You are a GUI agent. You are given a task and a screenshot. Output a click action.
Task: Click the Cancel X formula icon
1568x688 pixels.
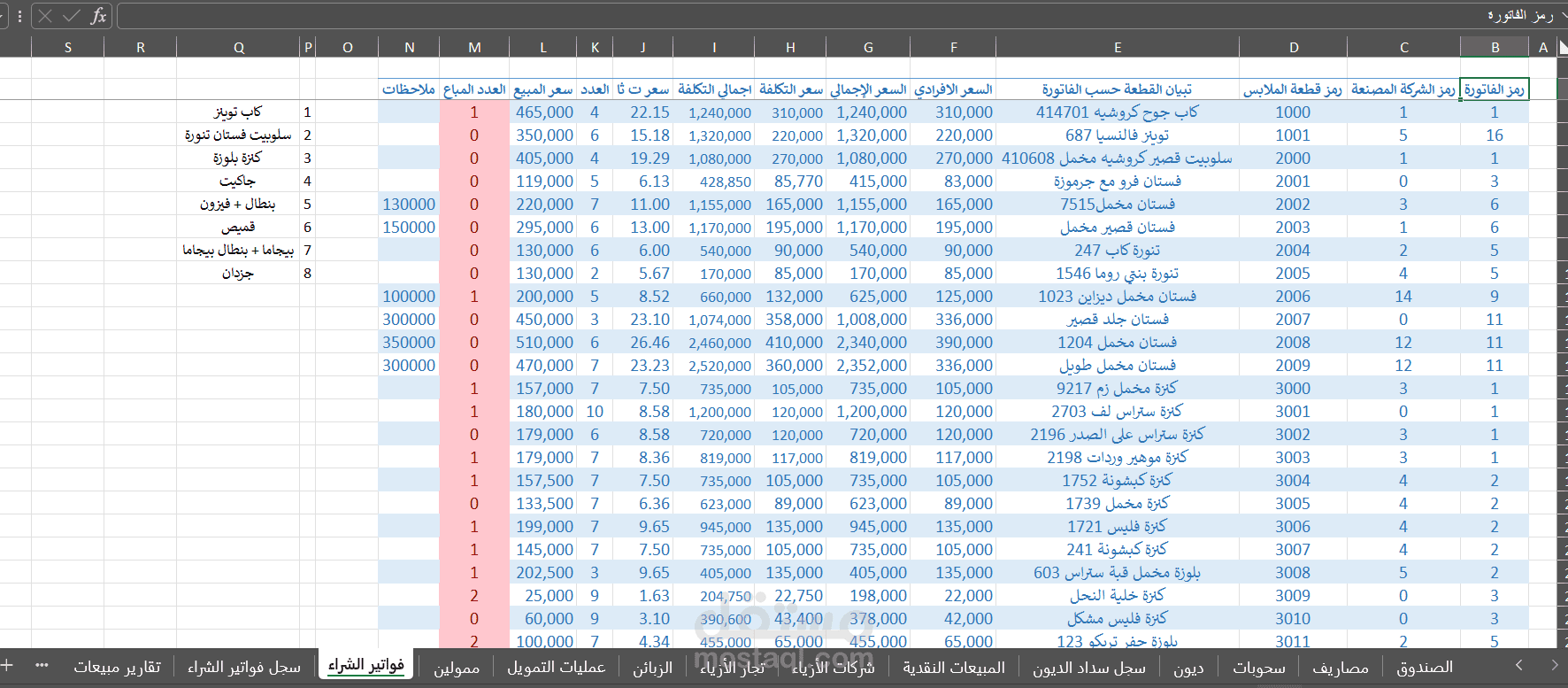[x=46, y=16]
